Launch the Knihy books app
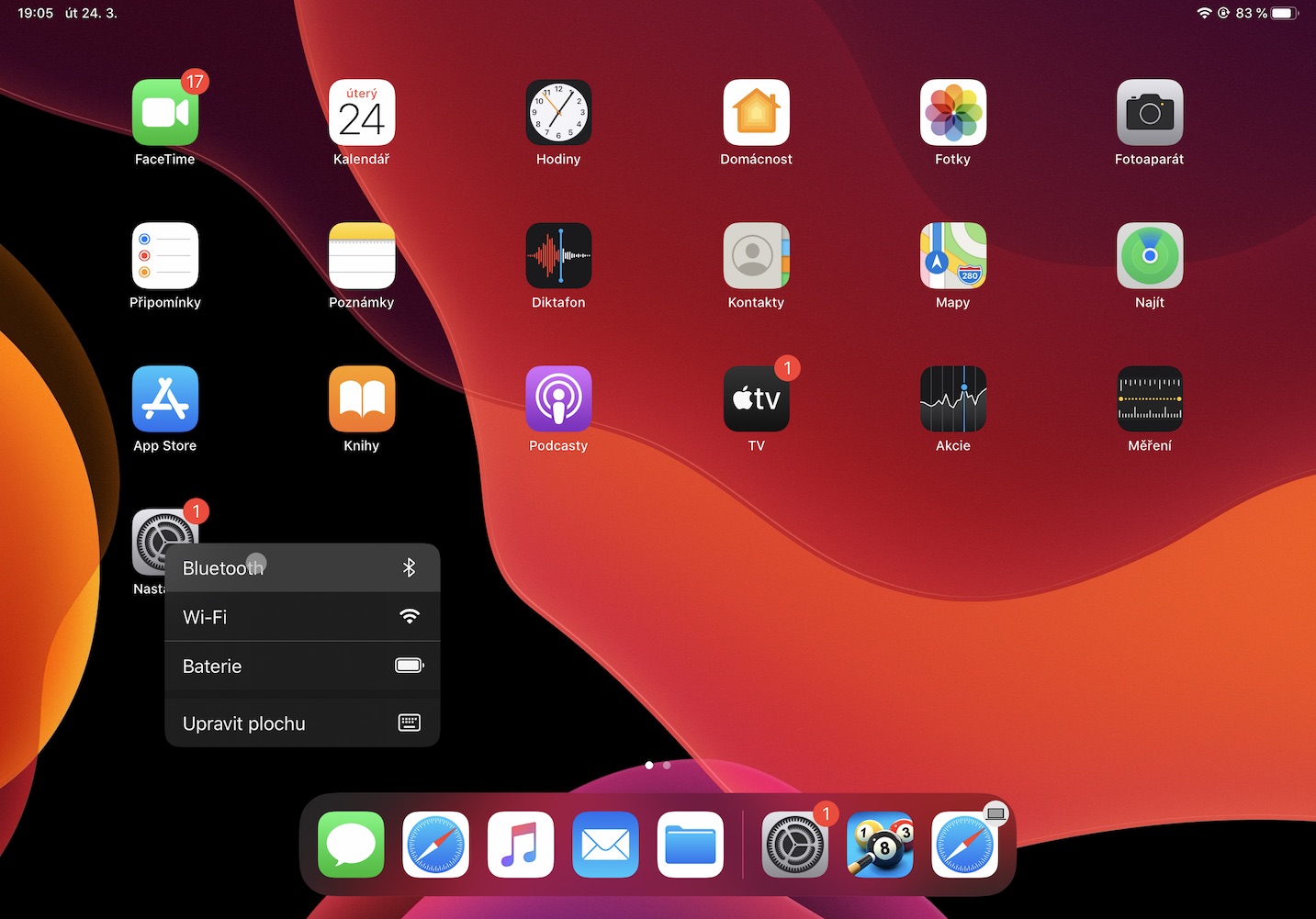This screenshot has width=1316, height=919. coord(362,399)
